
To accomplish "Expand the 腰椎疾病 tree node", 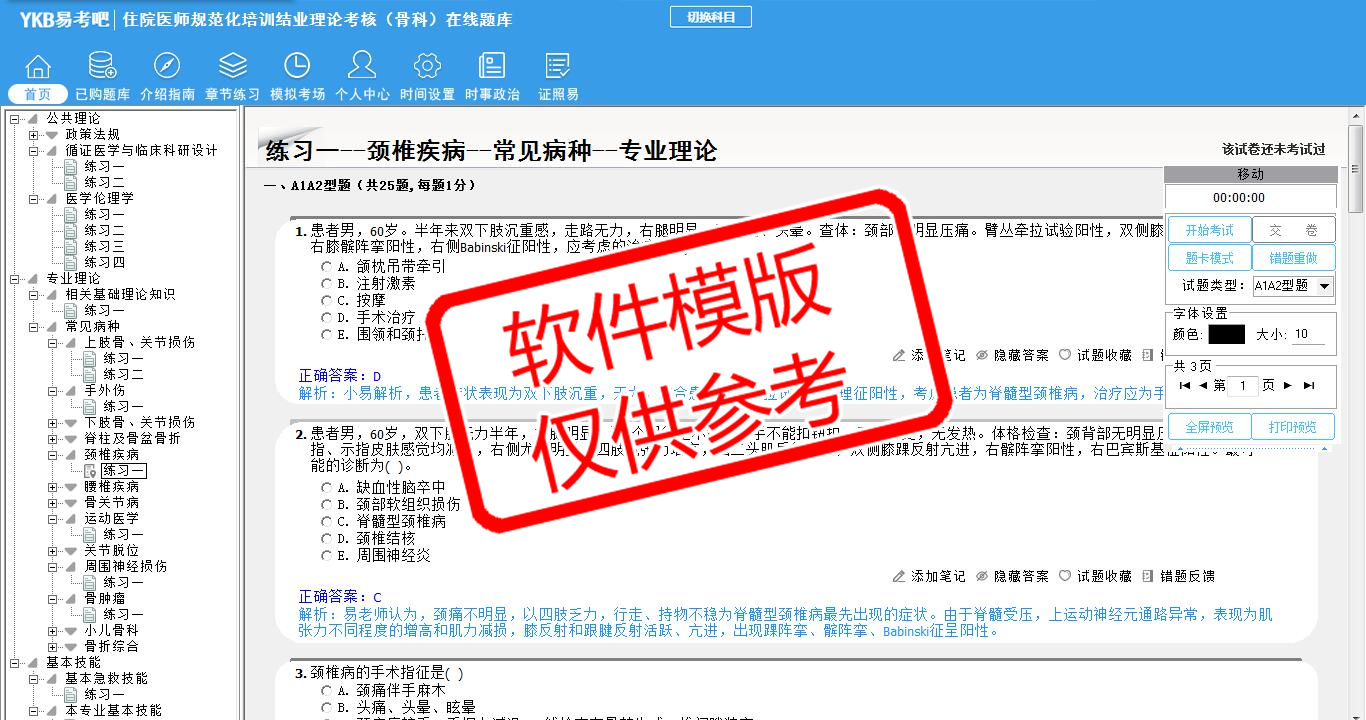I will click(x=53, y=487).
